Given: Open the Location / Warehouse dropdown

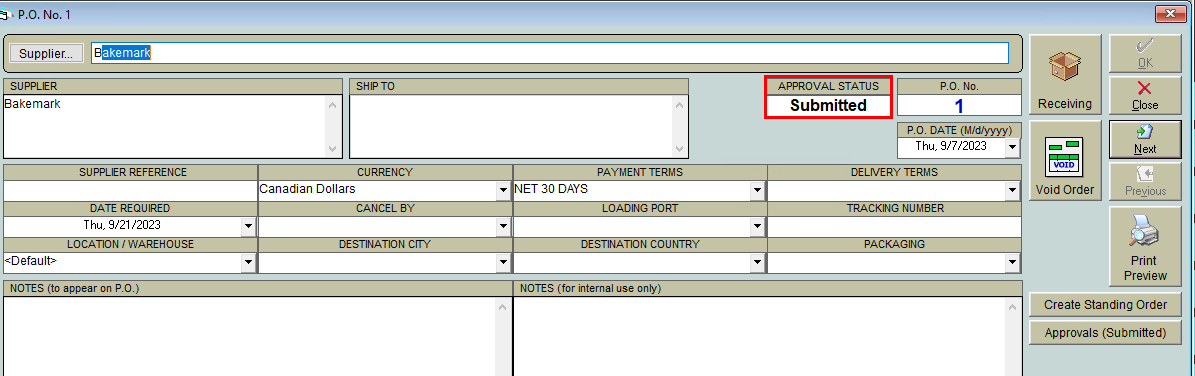Looking at the screenshot, I should click(x=248, y=262).
